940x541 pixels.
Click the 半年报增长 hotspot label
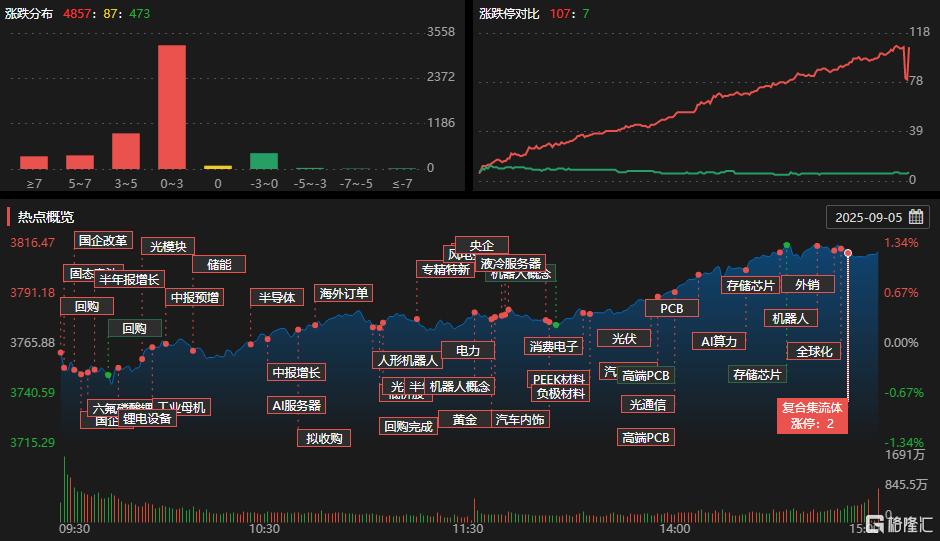129,279
